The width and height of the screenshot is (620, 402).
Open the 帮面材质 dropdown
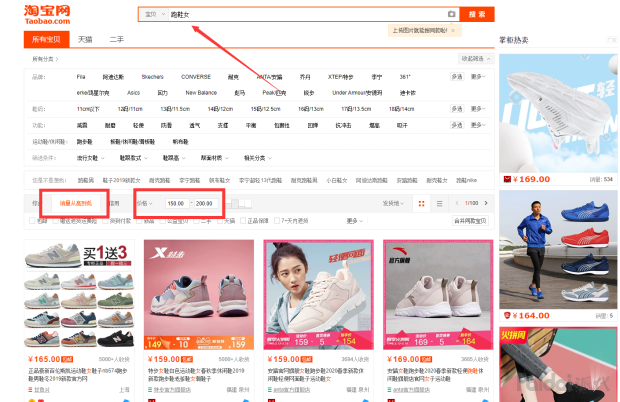coord(214,158)
